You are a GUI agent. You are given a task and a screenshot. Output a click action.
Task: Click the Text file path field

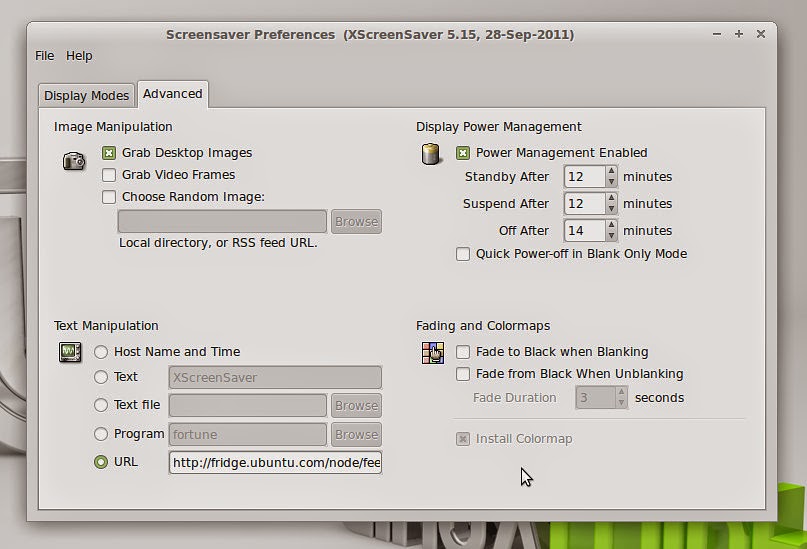[248, 405]
